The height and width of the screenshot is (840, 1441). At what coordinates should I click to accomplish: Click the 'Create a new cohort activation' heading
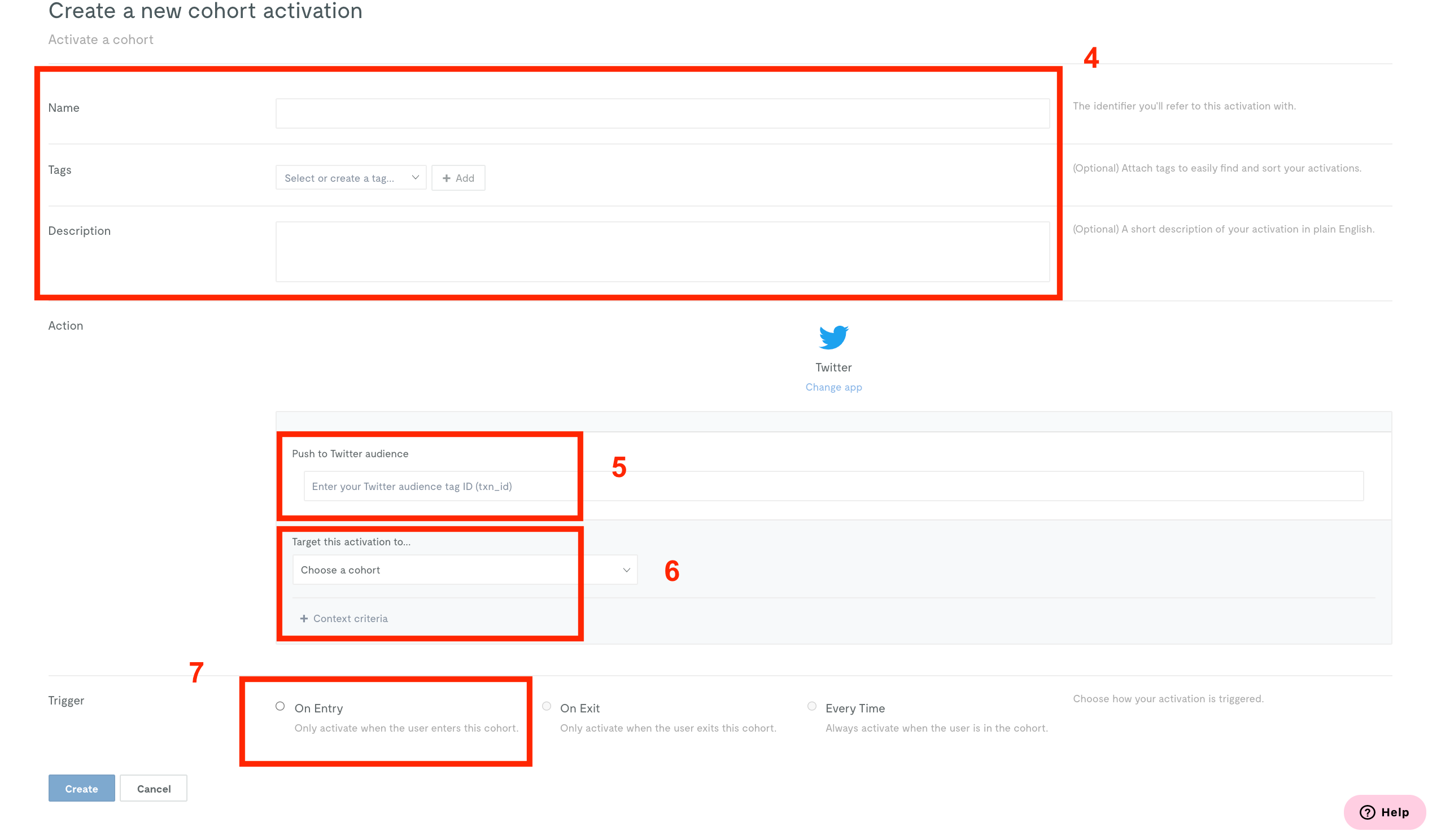click(x=206, y=10)
